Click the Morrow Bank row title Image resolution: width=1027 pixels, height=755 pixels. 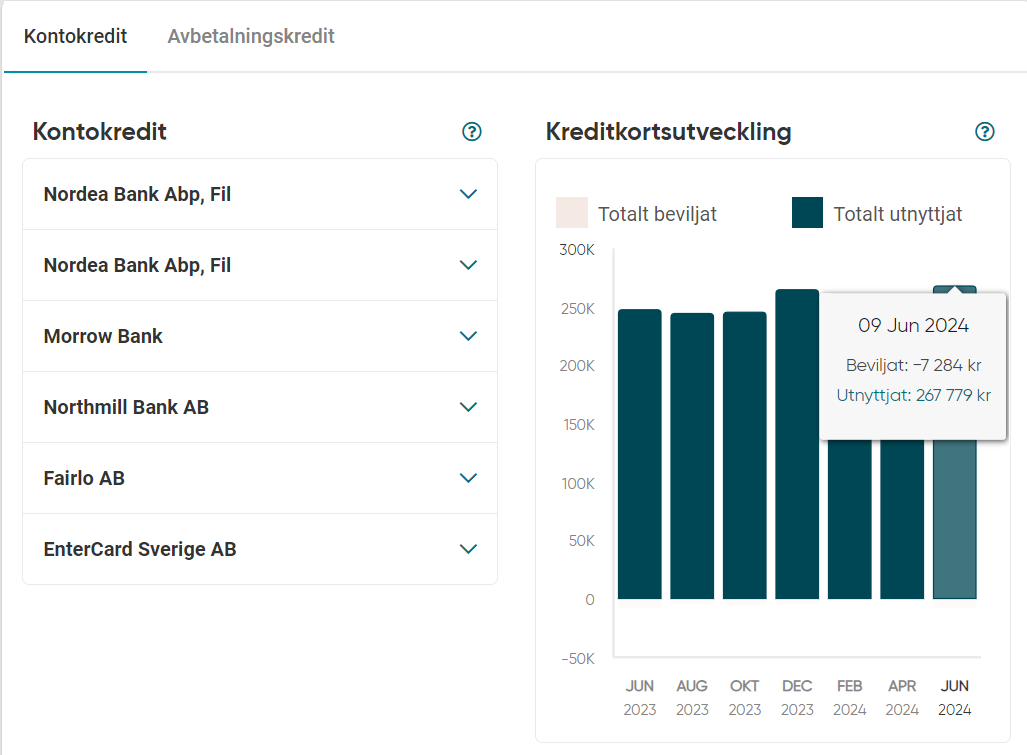click(x=103, y=336)
